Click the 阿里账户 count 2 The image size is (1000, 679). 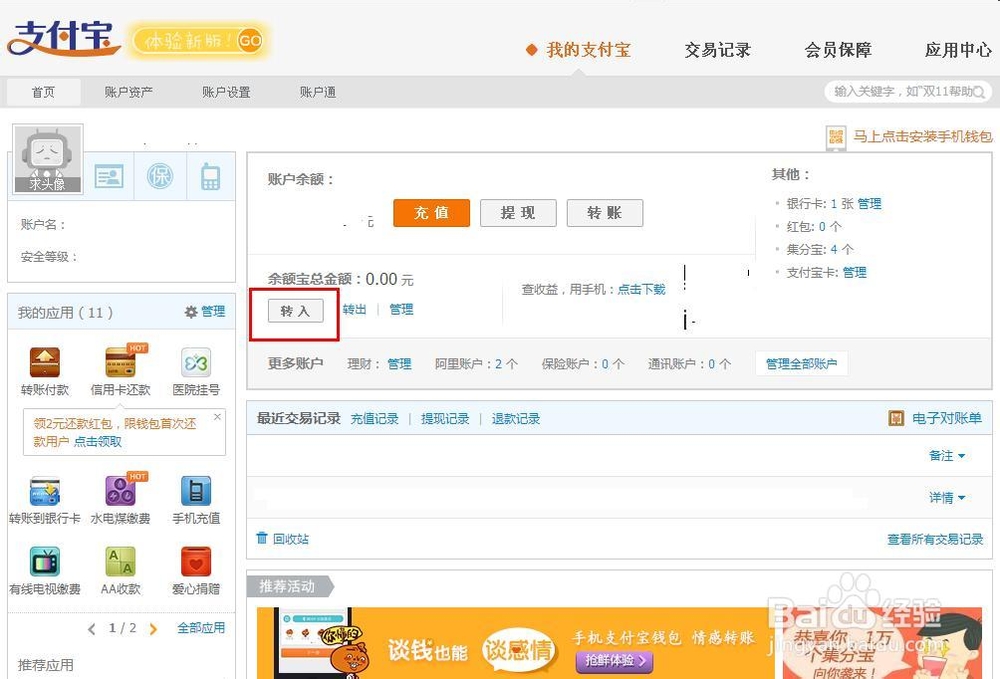pyautogui.click(x=498, y=364)
